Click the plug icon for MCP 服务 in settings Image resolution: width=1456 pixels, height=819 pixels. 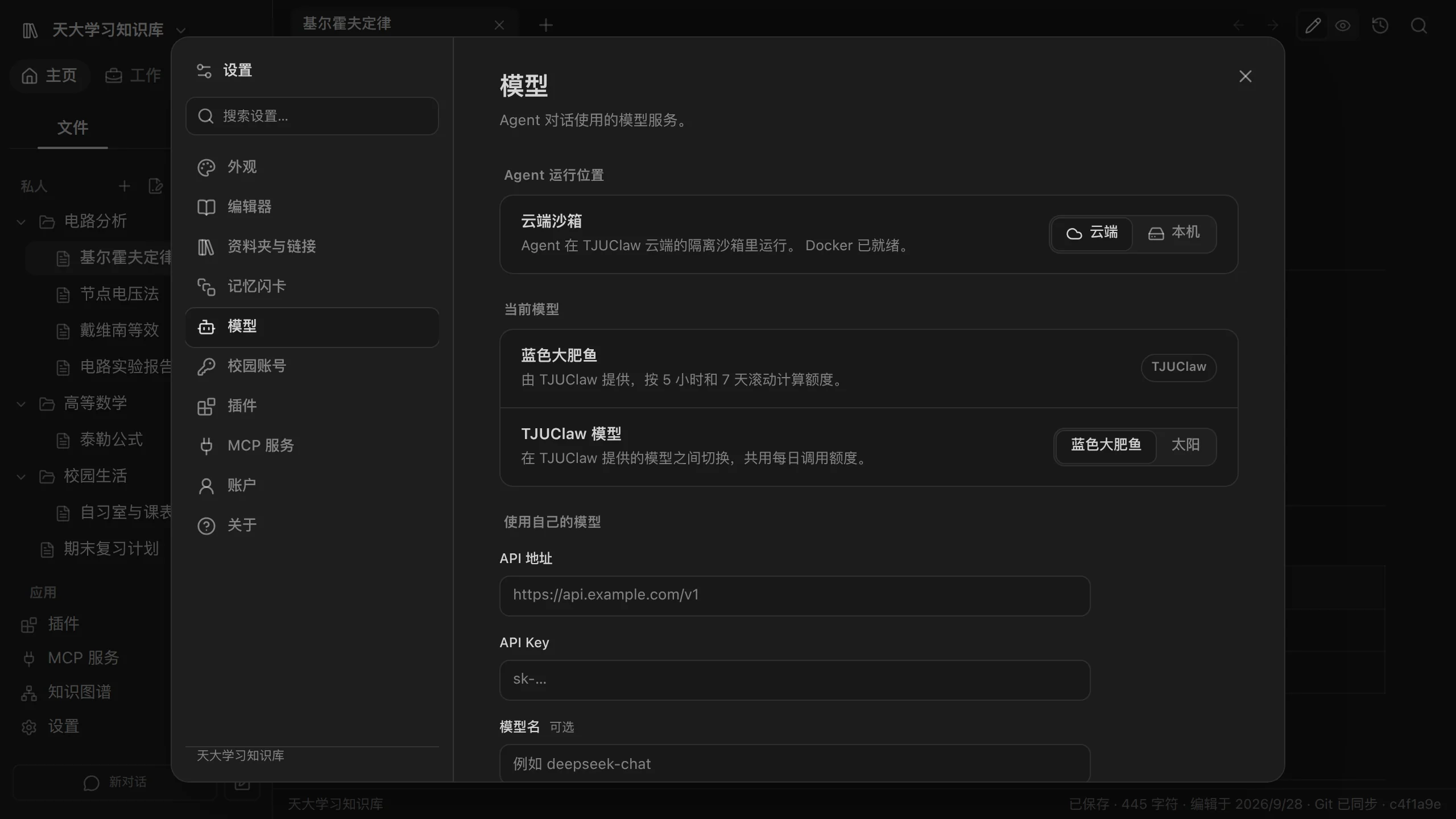(x=206, y=446)
